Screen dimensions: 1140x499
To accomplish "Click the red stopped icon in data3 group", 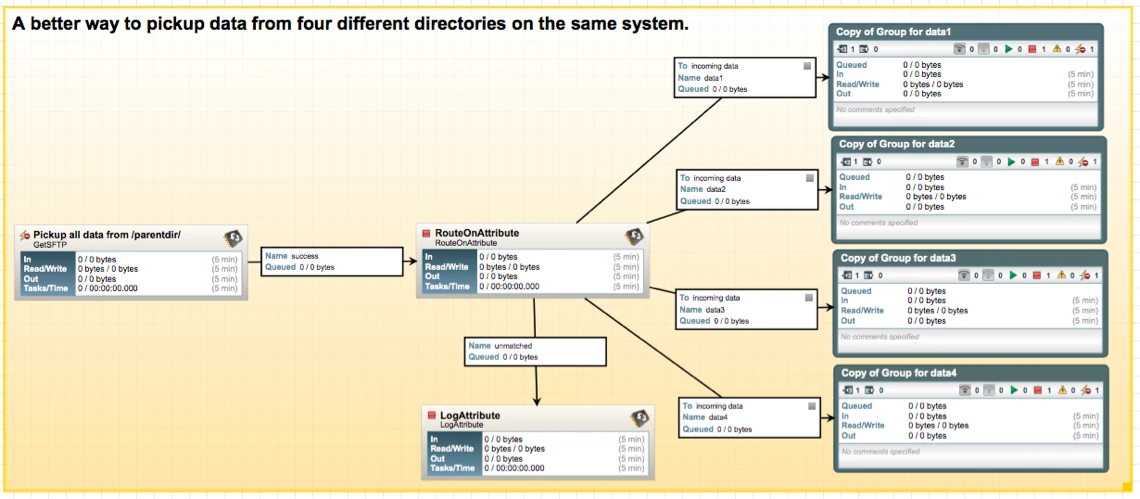I will coord(1037,276).
